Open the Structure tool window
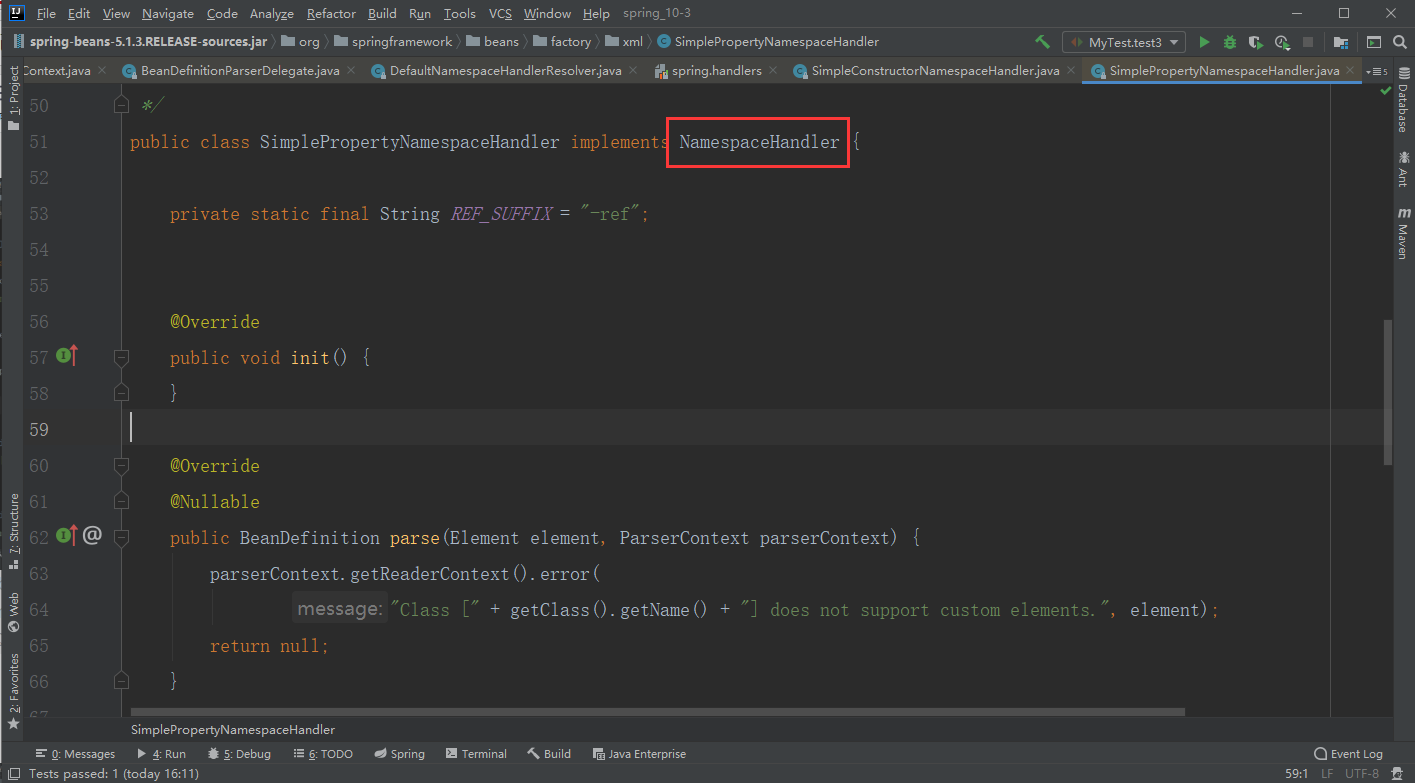The height and width of the screenshot is (783, 1415). (13, 531)
